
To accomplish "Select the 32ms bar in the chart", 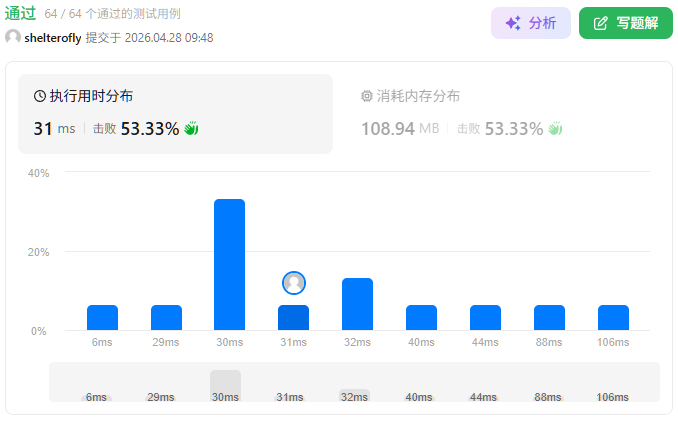I will [357, 304].
